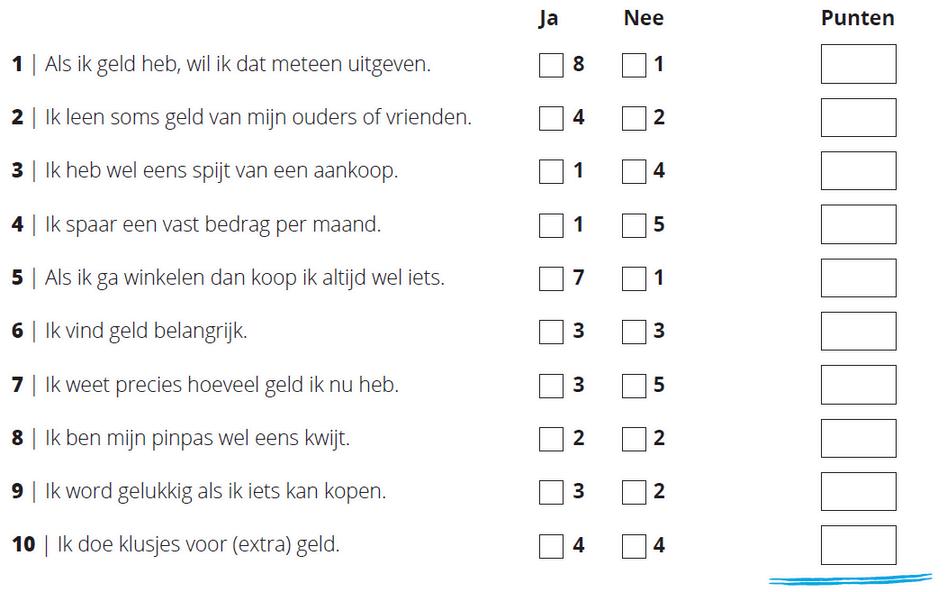Tick Ja for borrowing money from parents

(551, 118)
